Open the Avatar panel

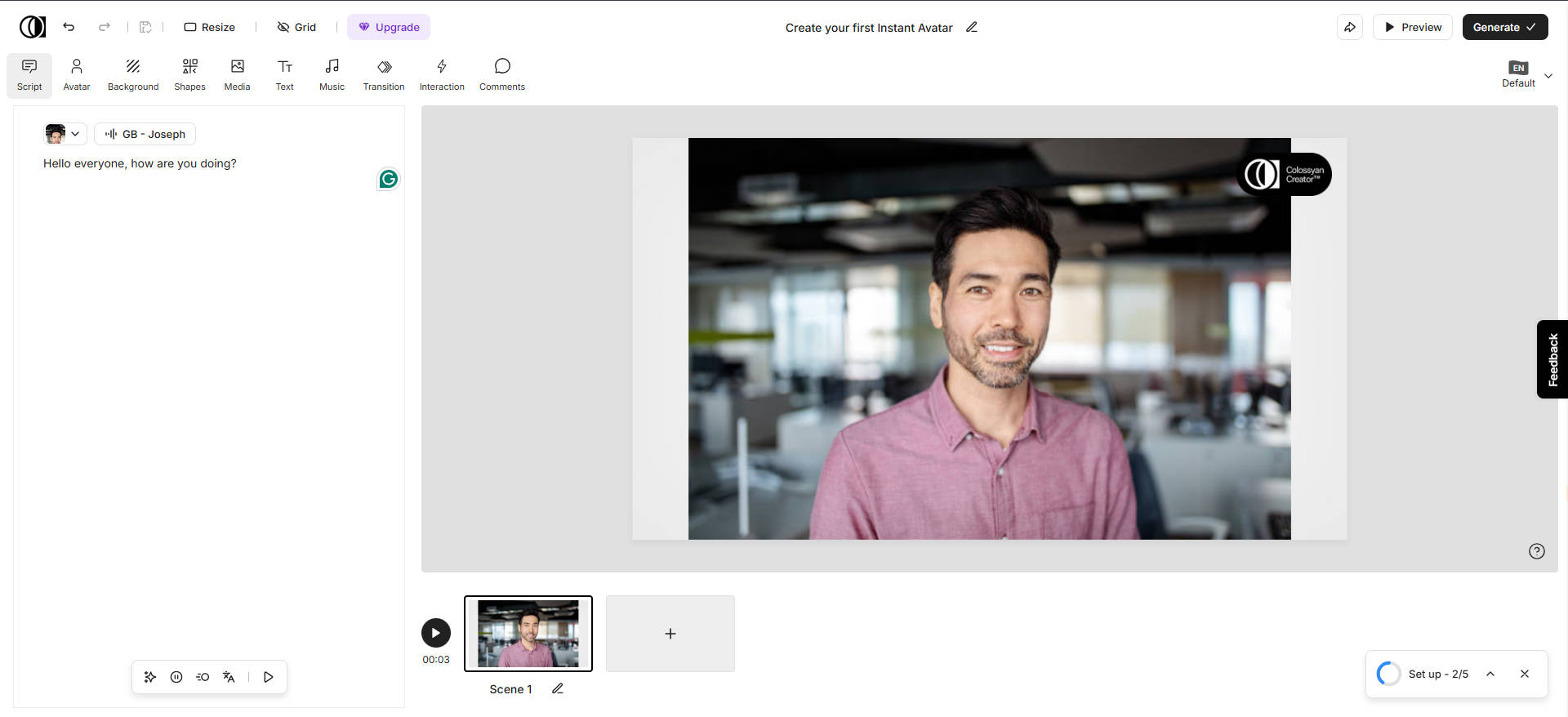pyautogui.click(x=77, y=74)
